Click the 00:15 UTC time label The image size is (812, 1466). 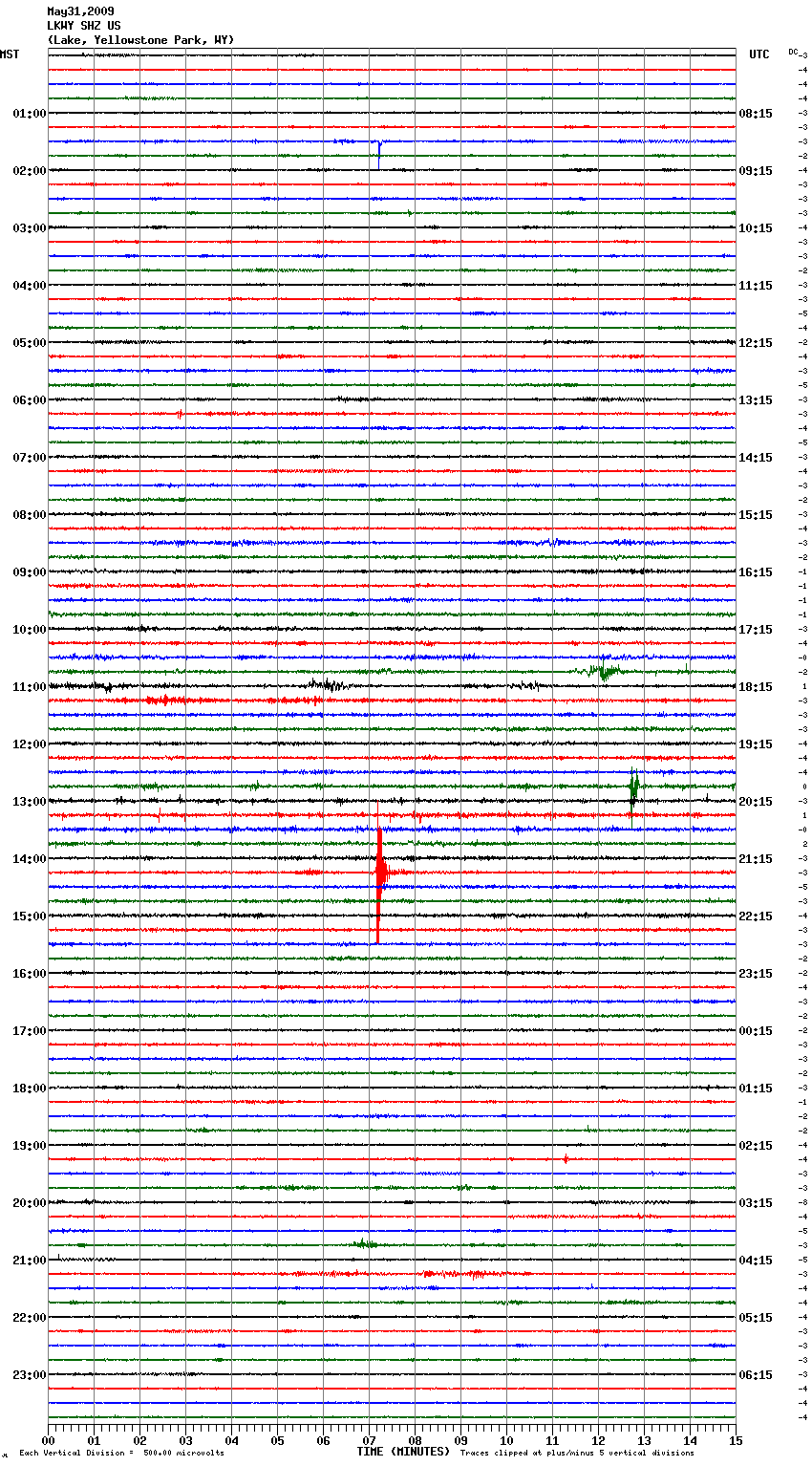(x=756, y=1031)
